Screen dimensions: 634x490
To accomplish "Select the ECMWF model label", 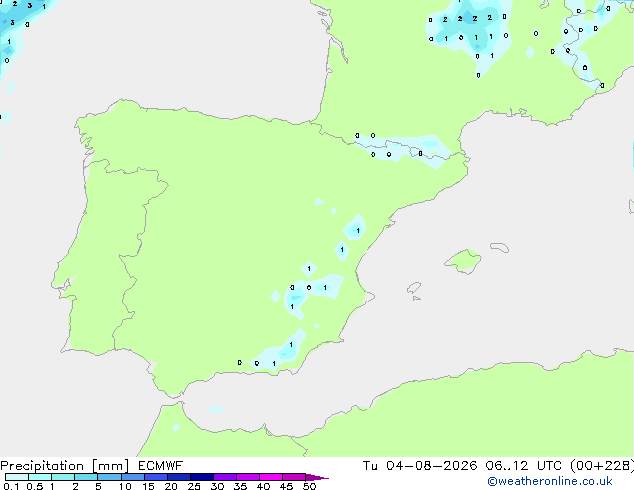I will (x=161, y=466).
